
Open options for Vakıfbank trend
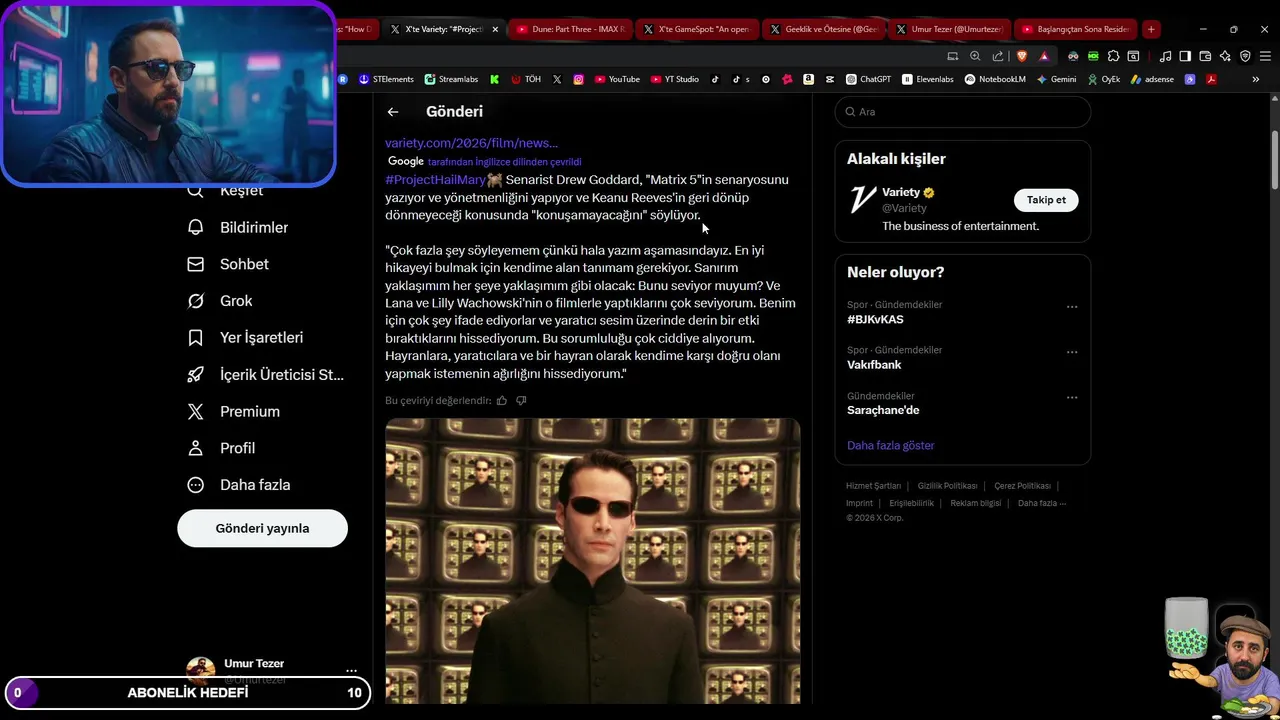(x=1072, y=352)
